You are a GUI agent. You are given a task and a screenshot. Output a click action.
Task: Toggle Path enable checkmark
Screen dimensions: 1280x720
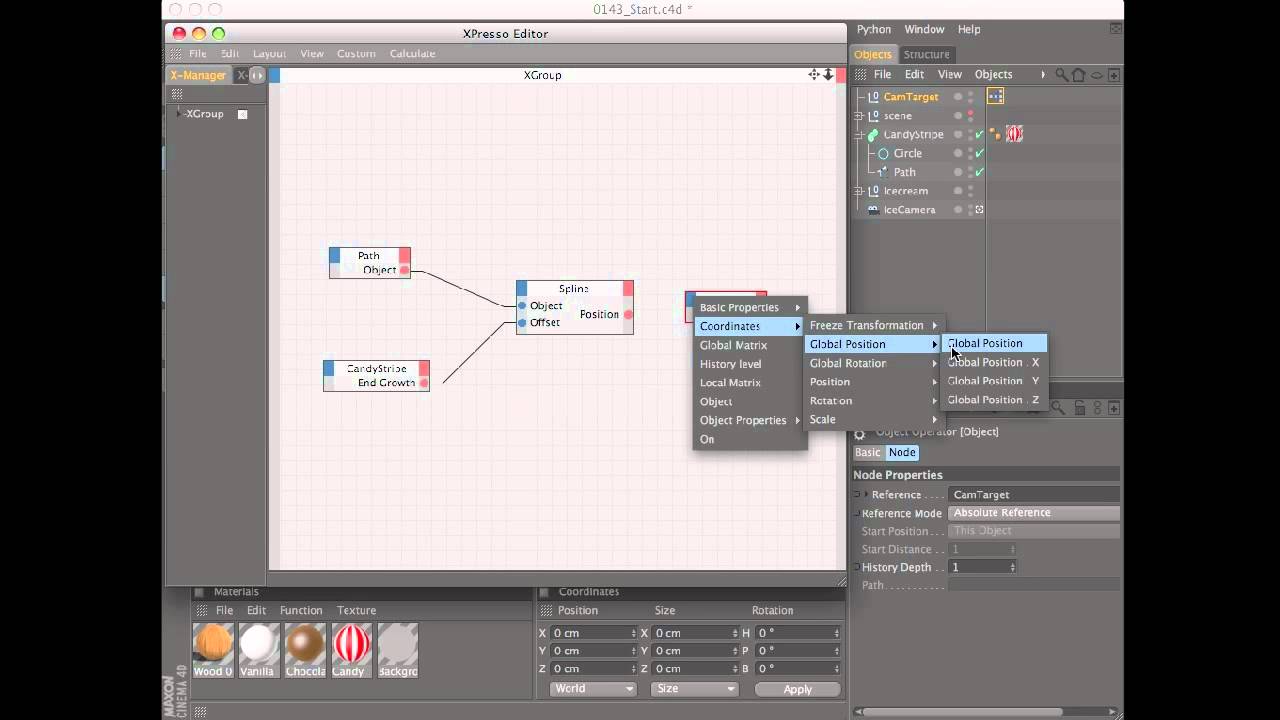click(x=979, y=172)
